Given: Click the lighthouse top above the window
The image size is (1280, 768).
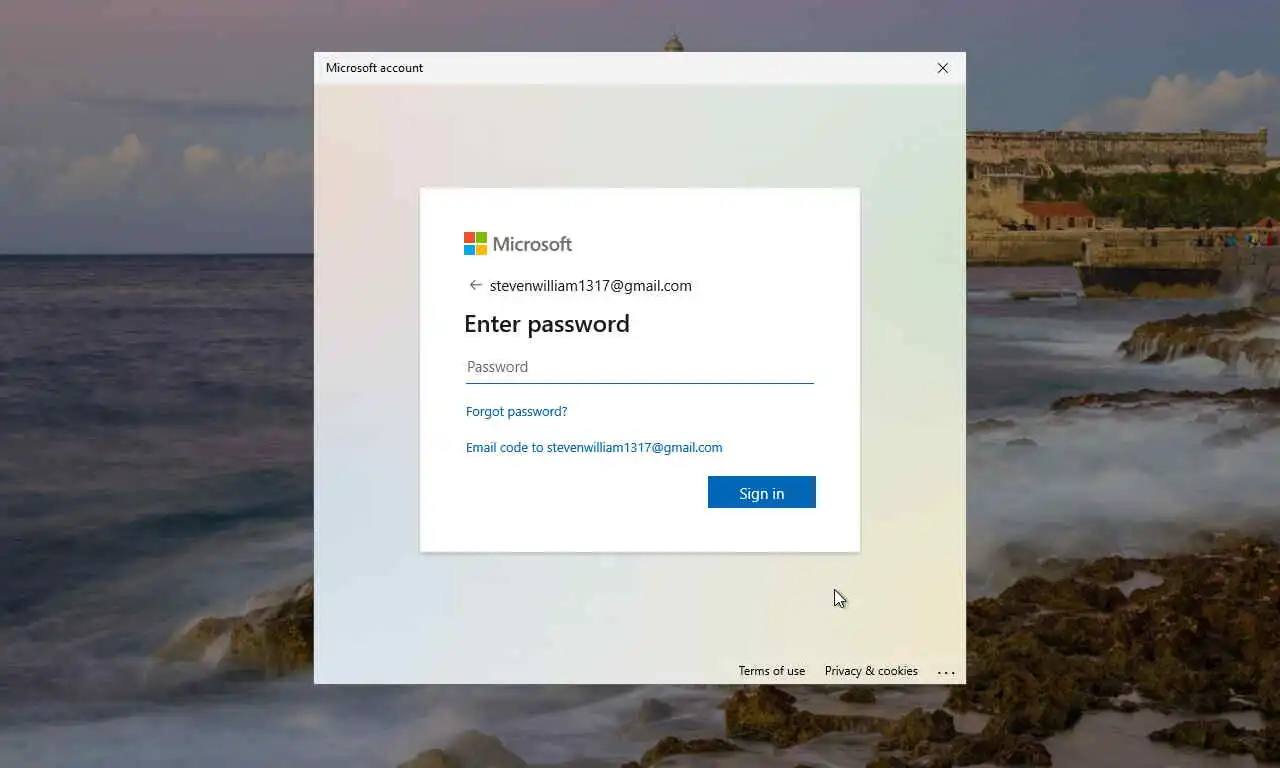Looking at the screenshot, I should pos(674,43).
